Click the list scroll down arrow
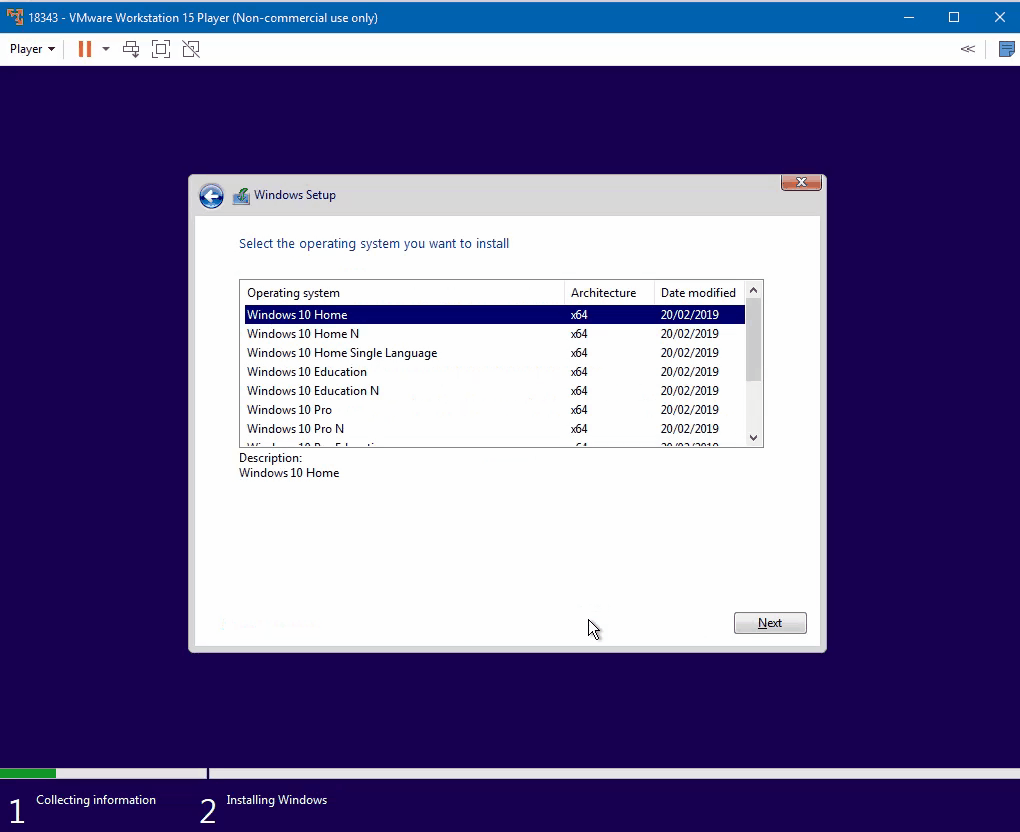The image size is (1020, 832). coord(753,438)
